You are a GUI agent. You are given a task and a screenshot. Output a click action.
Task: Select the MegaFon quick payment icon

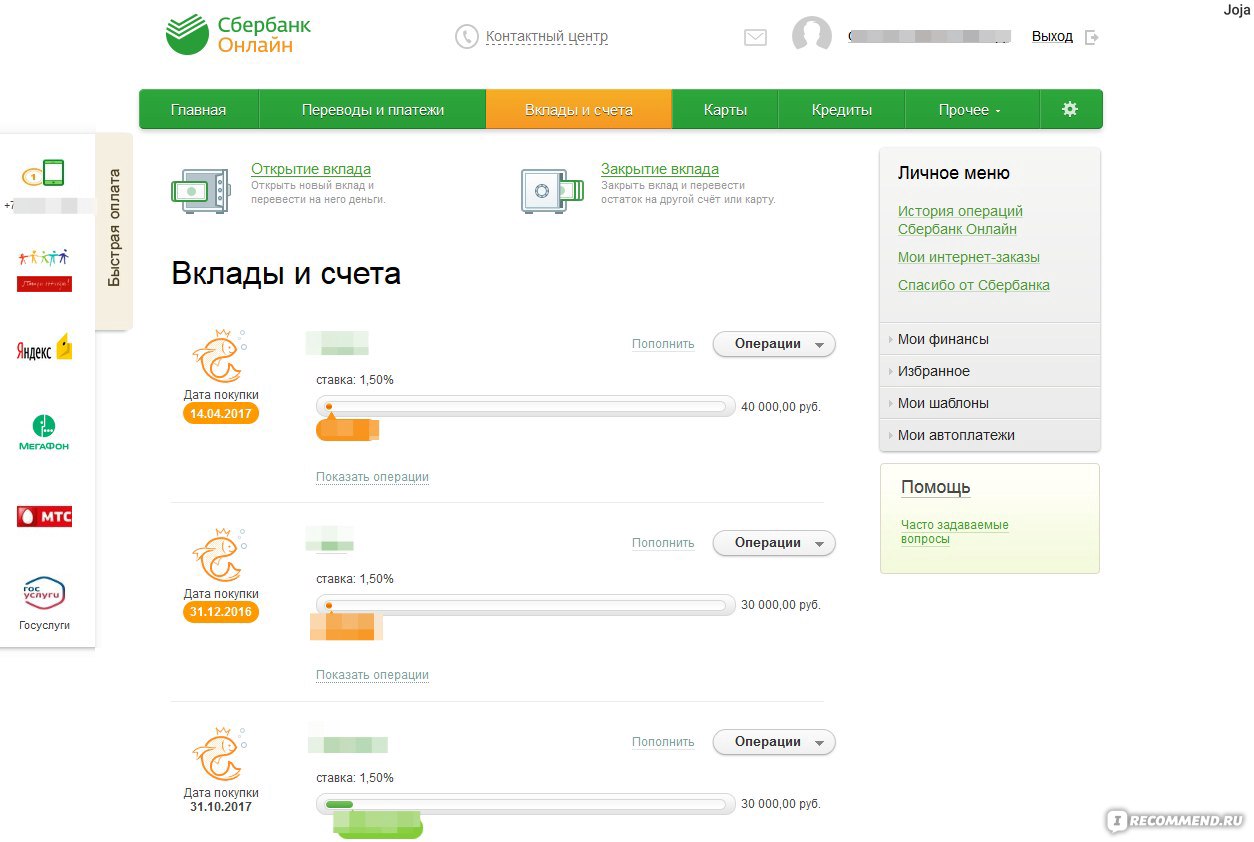click(x=44, y=433)
